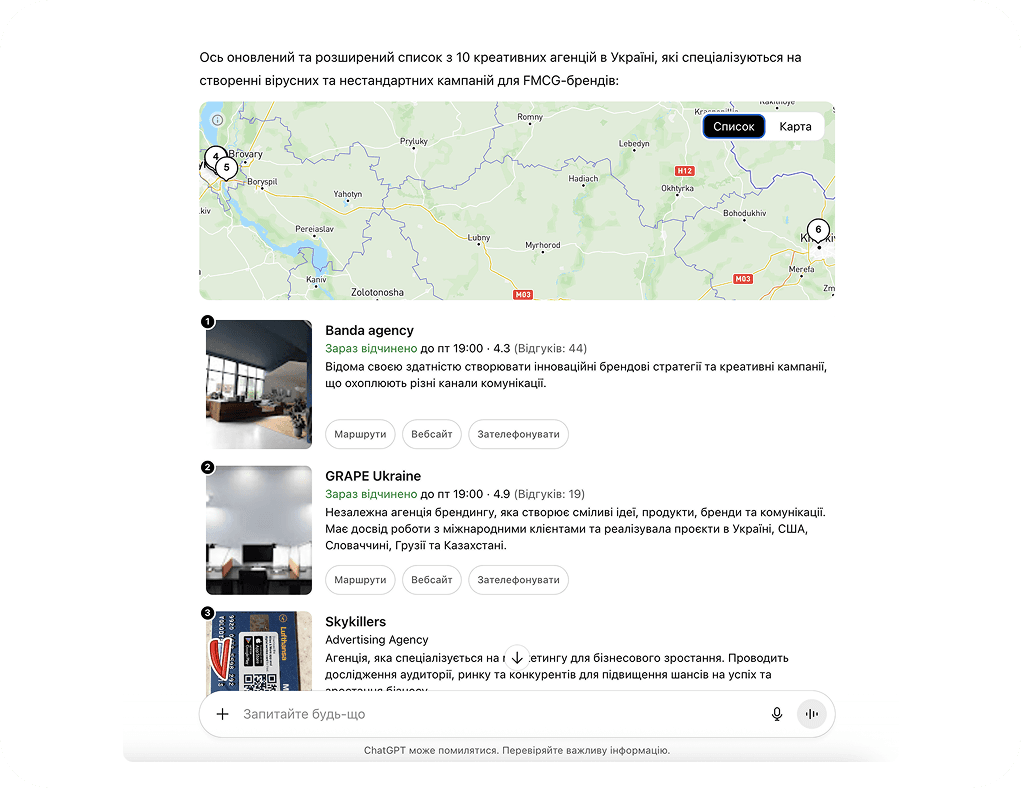
Task: Open the Banda agency office photo
Action: click(259, 385)
